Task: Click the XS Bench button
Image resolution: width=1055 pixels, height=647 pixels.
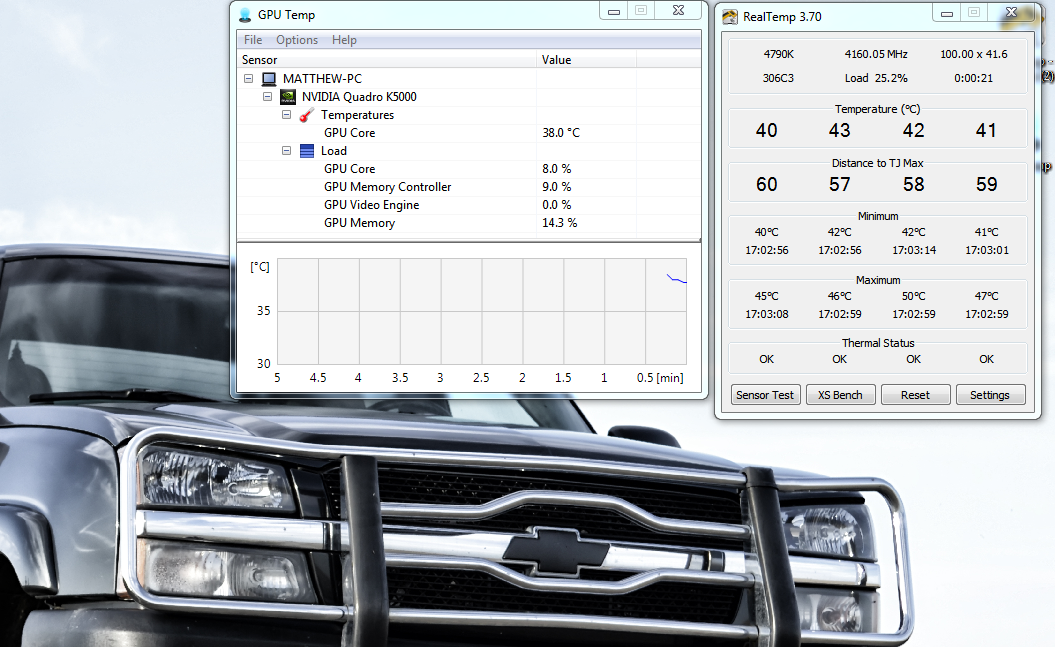Action: 840,395
